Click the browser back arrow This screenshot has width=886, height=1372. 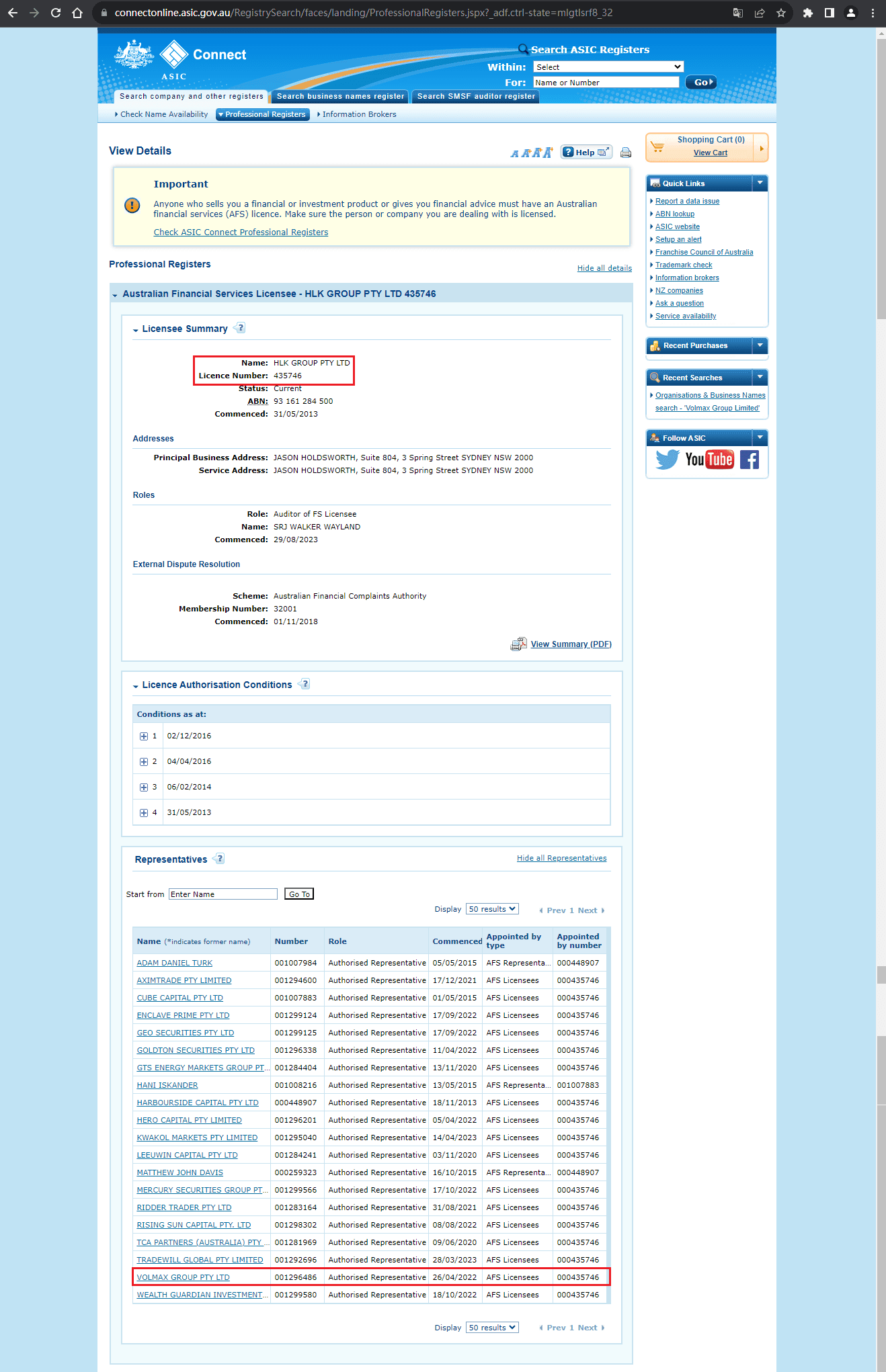tap(13, 13)
